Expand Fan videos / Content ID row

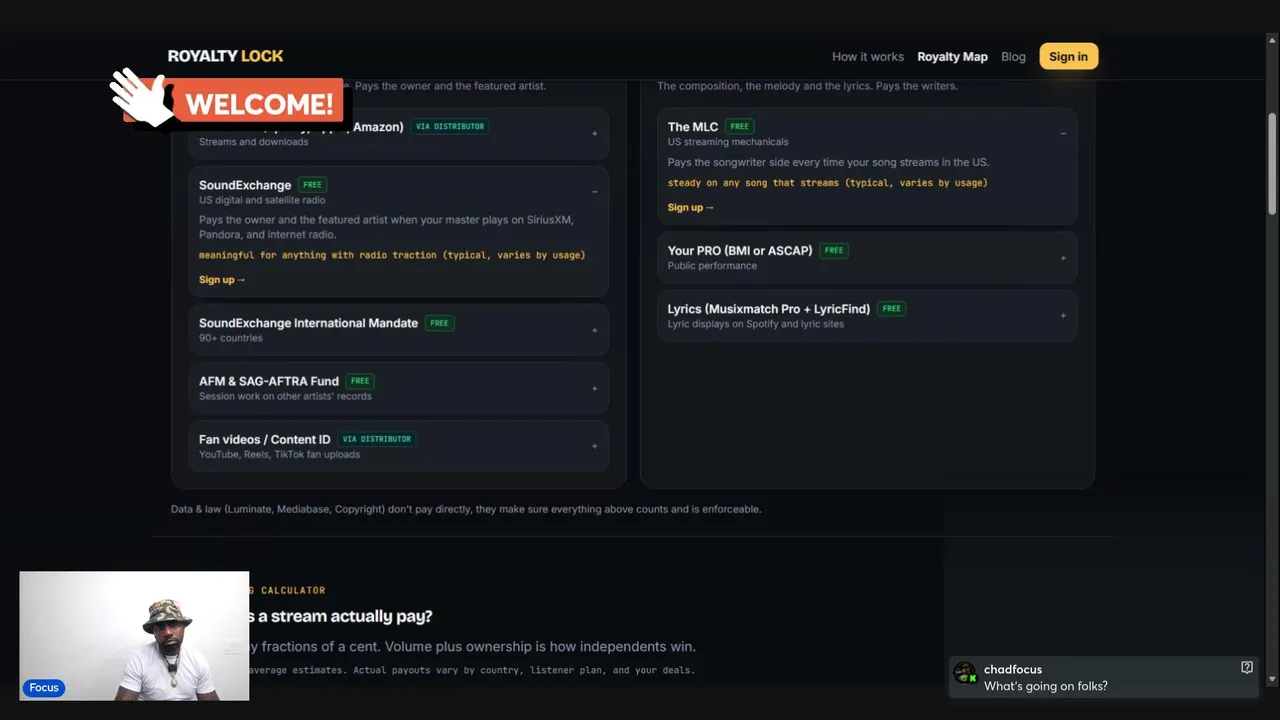(x=398, y=446)
